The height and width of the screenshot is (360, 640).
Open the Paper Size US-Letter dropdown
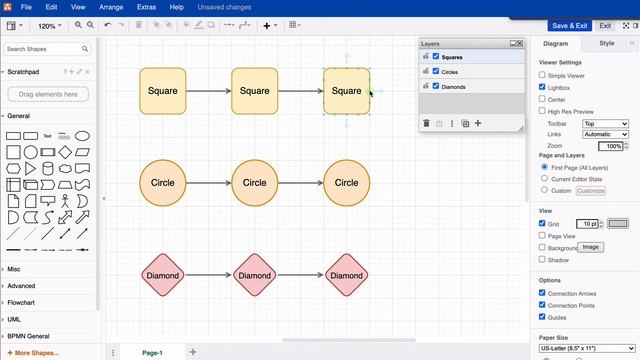(587, 349)
